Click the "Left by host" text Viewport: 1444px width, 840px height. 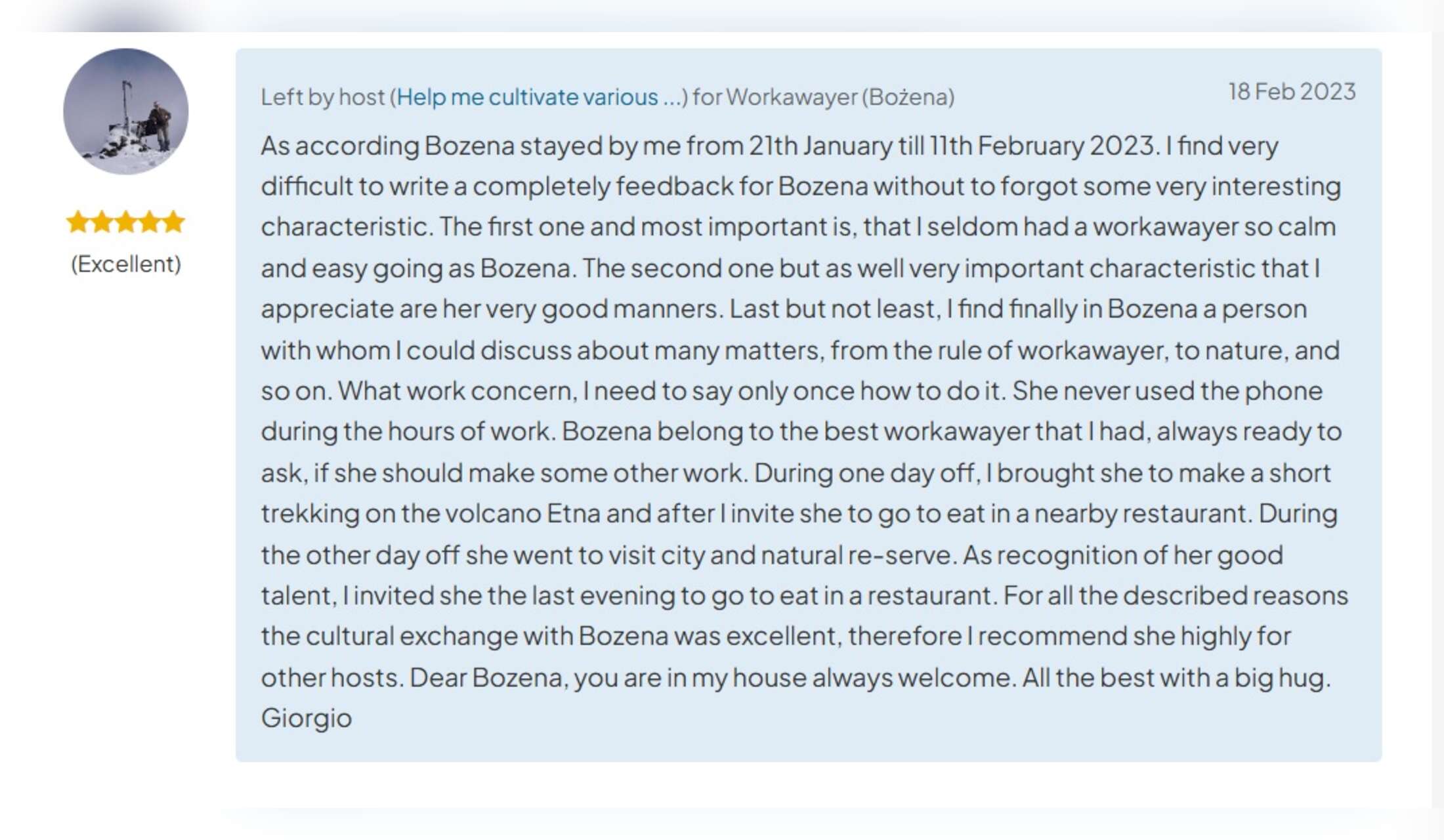tap(322, 97)
